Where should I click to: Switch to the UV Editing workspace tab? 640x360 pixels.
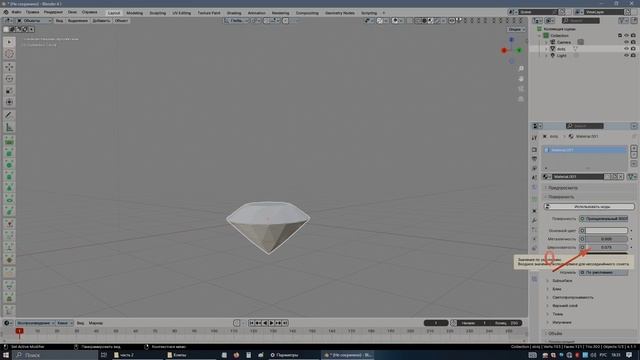click(181, 13)
